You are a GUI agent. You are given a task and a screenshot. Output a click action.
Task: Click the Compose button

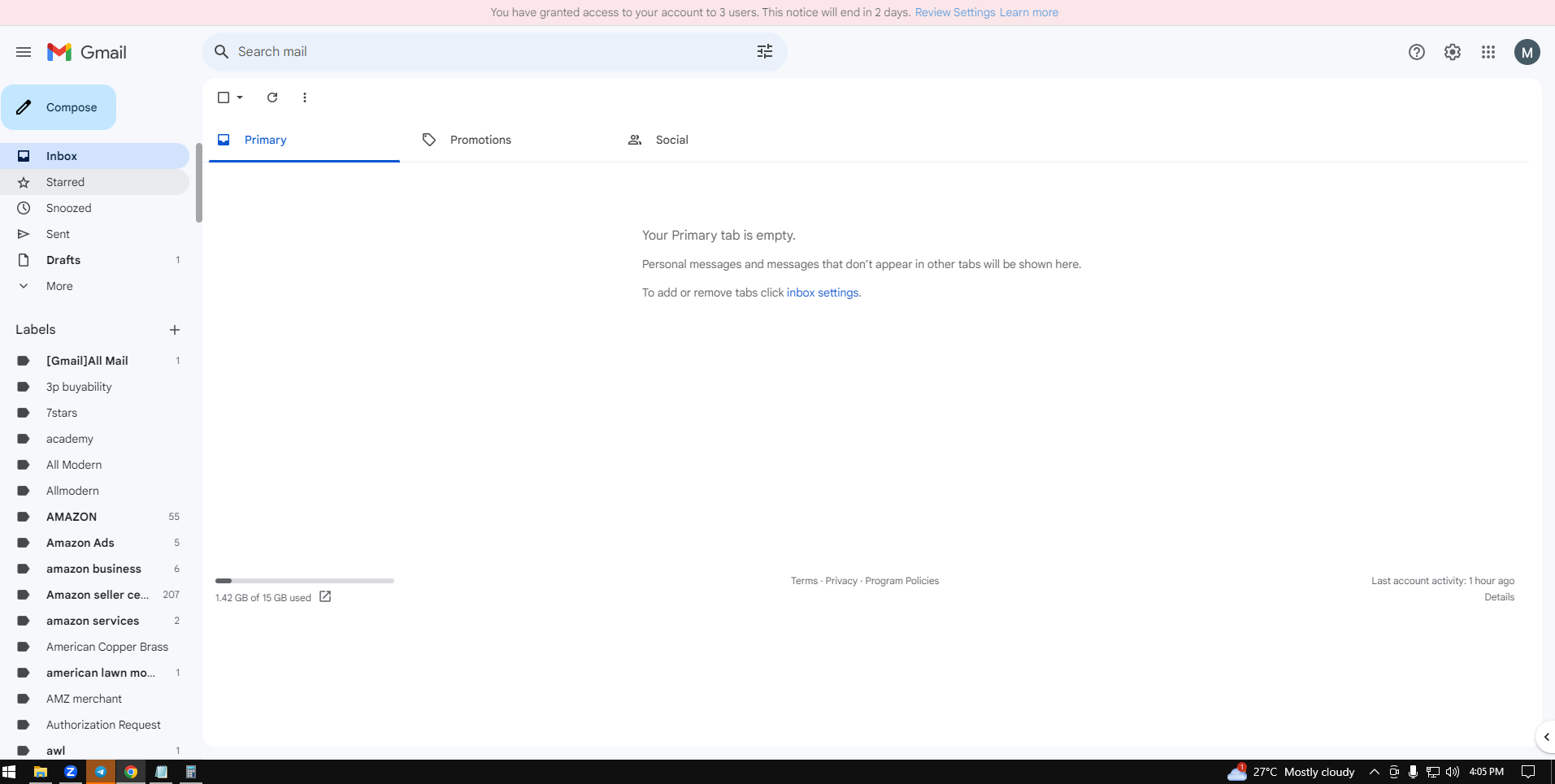tap(59, 107)
